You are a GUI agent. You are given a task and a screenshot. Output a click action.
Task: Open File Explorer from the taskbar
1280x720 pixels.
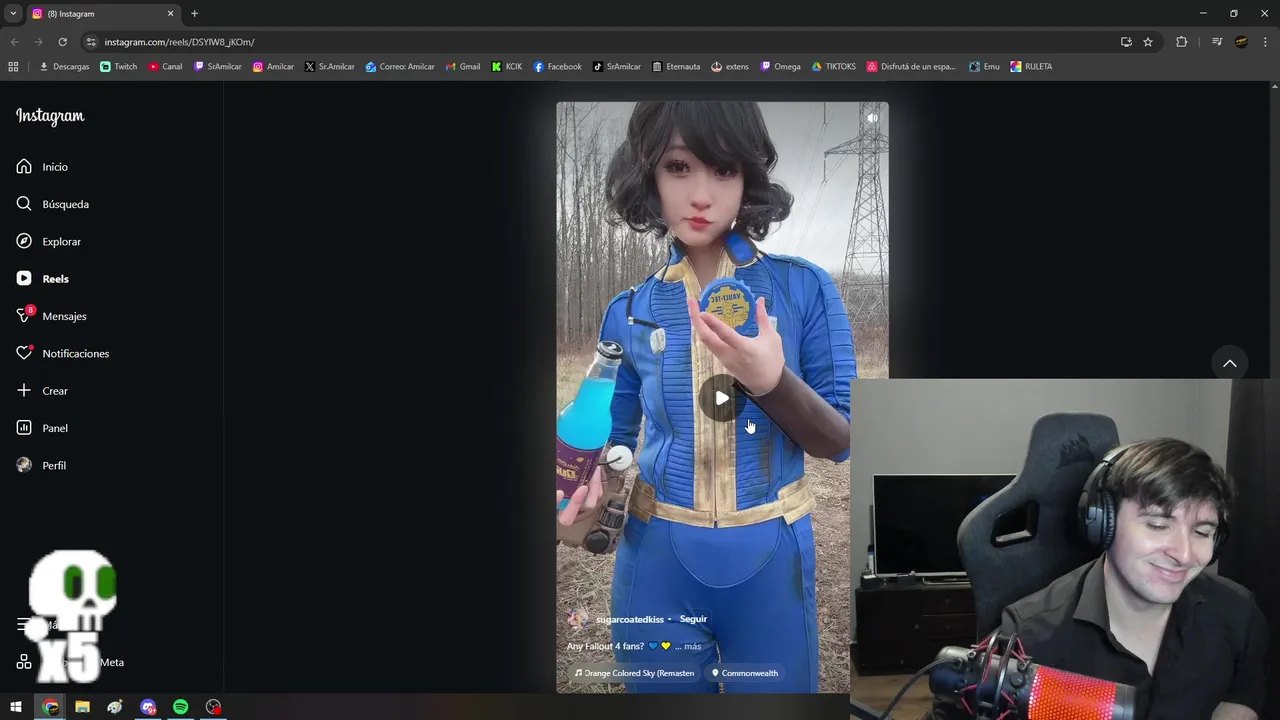82,707
